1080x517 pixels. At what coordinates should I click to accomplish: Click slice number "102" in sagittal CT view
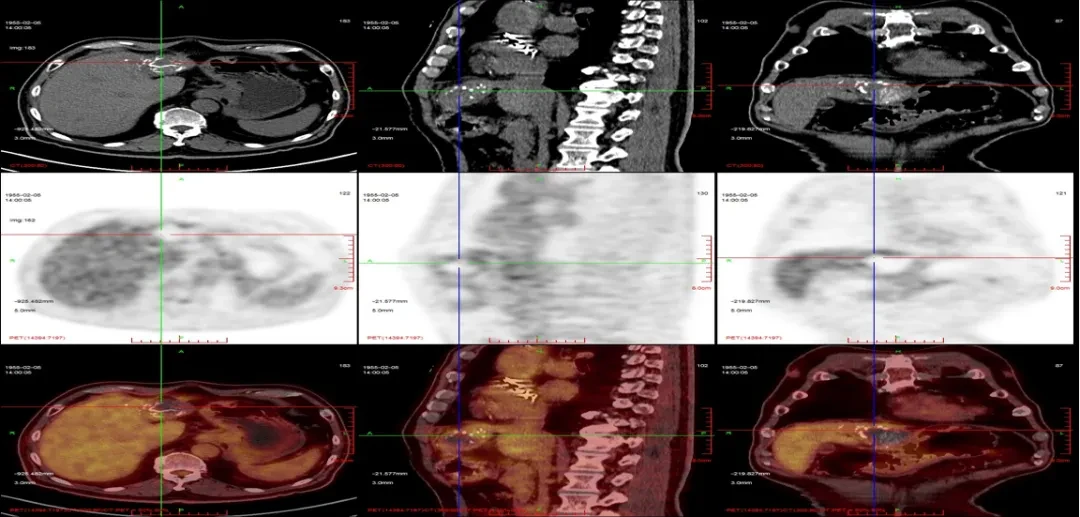coord(703,22)
